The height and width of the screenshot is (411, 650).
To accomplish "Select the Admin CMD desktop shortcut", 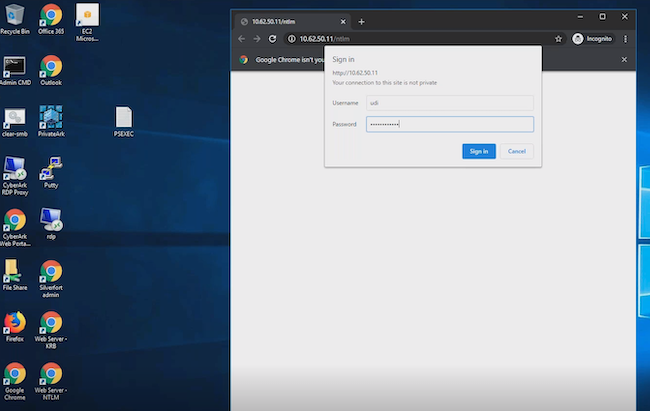I will coord(15,70).
